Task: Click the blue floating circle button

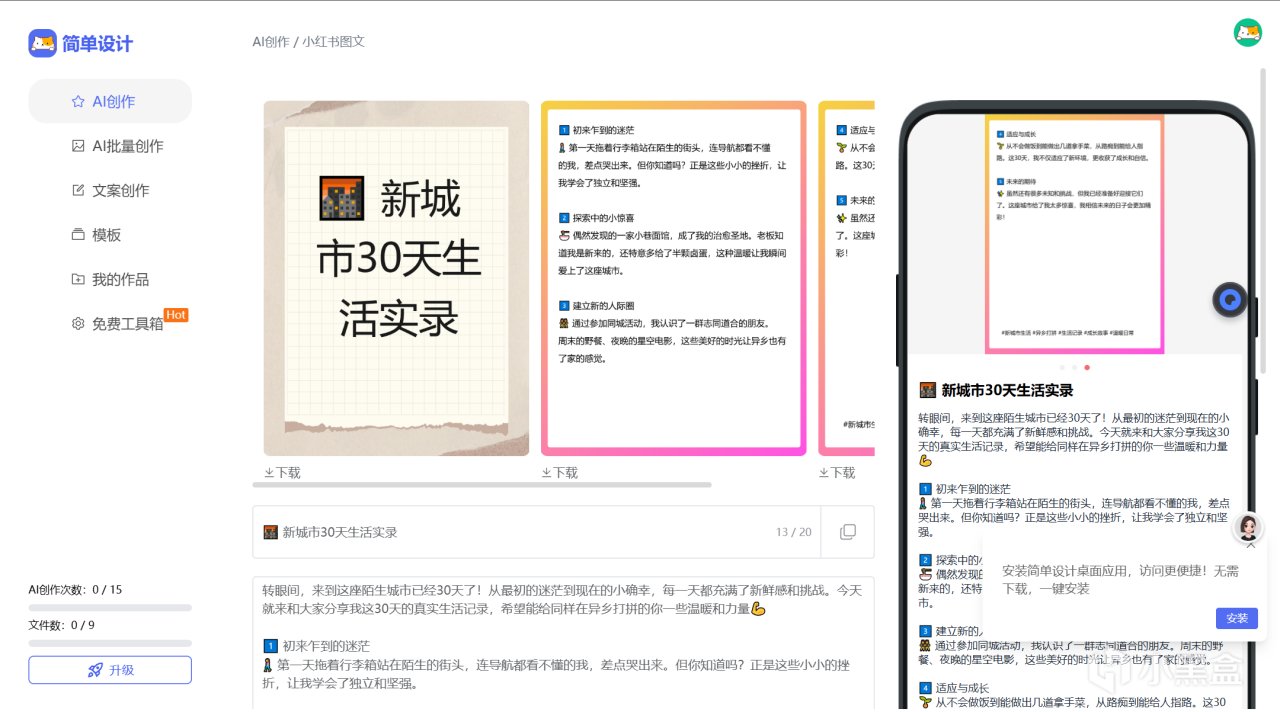Action: coord(1229,299)
